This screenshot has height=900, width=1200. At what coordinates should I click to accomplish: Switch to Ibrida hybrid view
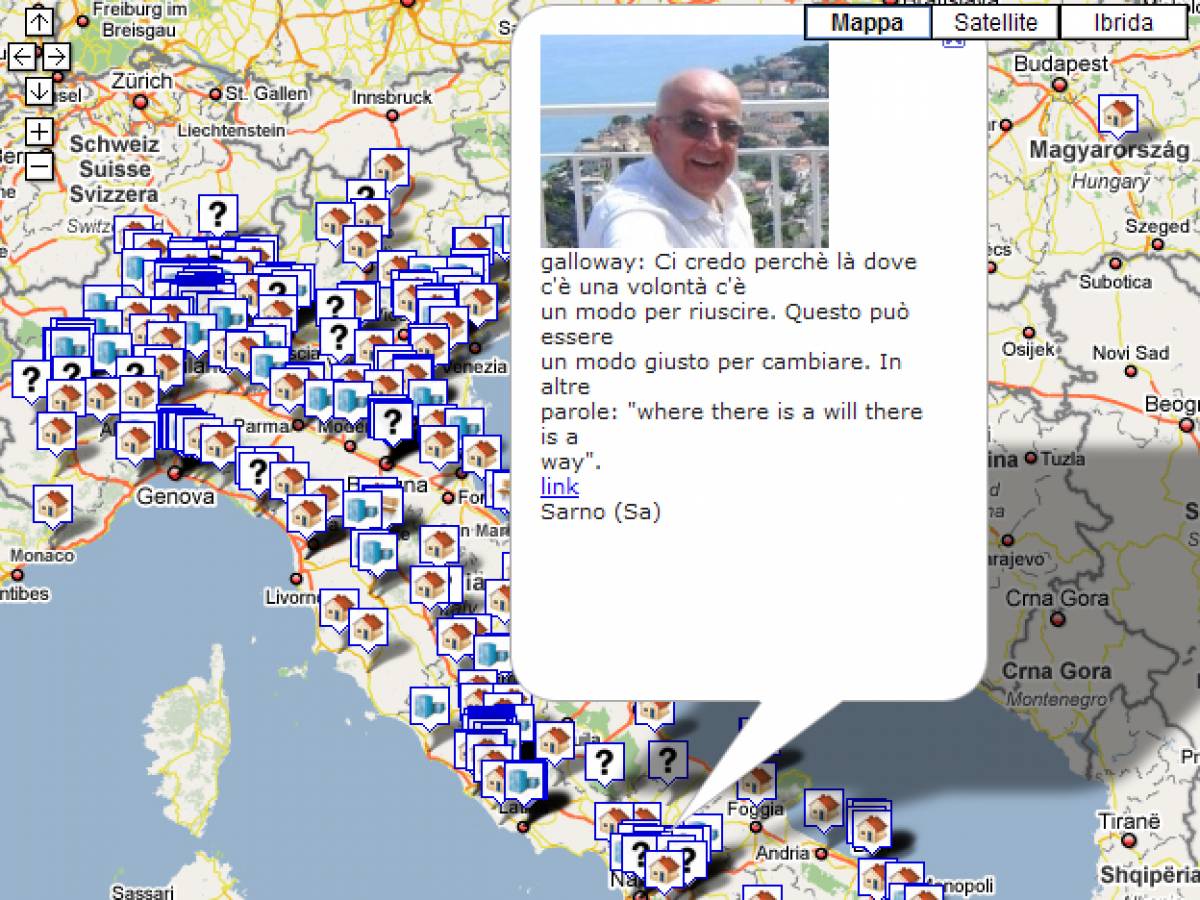point(1123,23)
